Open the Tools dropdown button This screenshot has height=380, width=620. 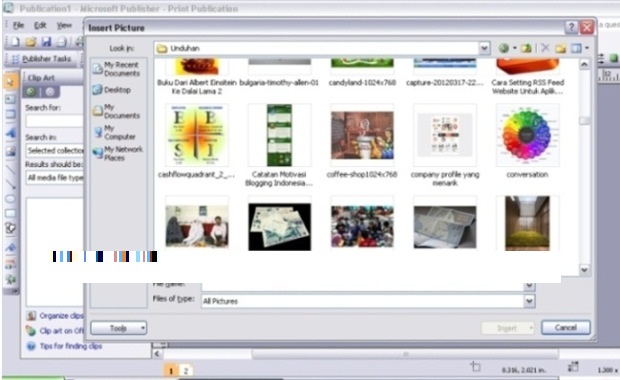click(119, 328)
